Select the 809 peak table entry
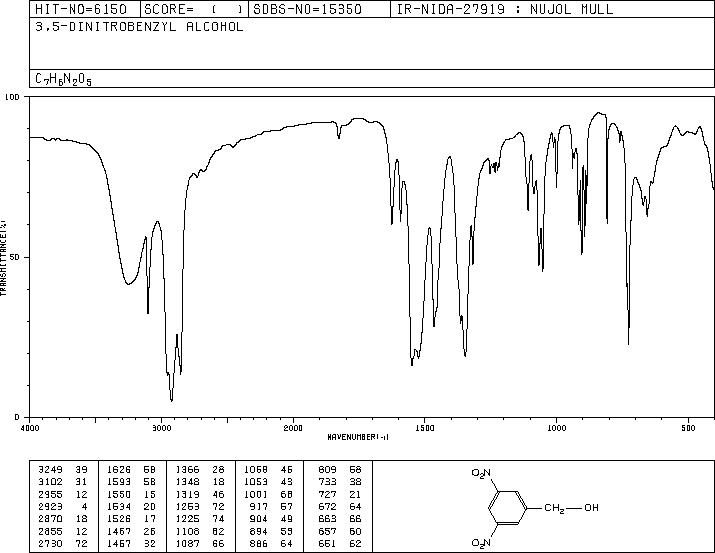The height and width of the screenshot is (553, 715). pos(340,469)
